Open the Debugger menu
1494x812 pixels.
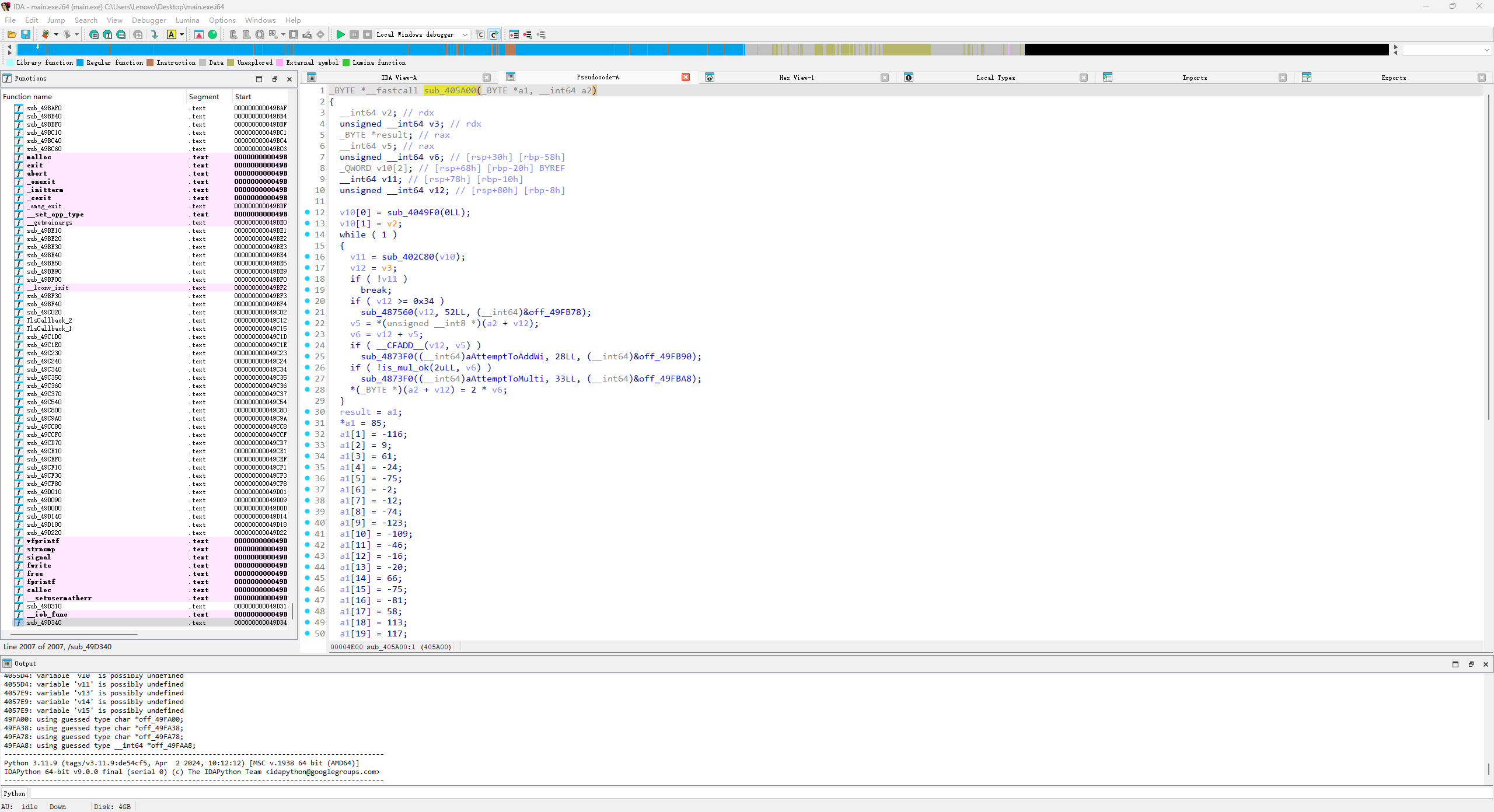[x=149, y=20]
